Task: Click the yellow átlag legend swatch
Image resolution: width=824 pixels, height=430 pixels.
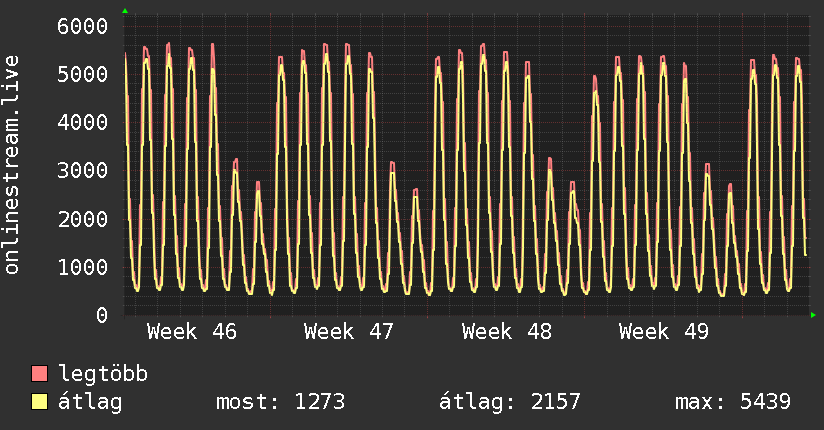Action: coord(40,403)
